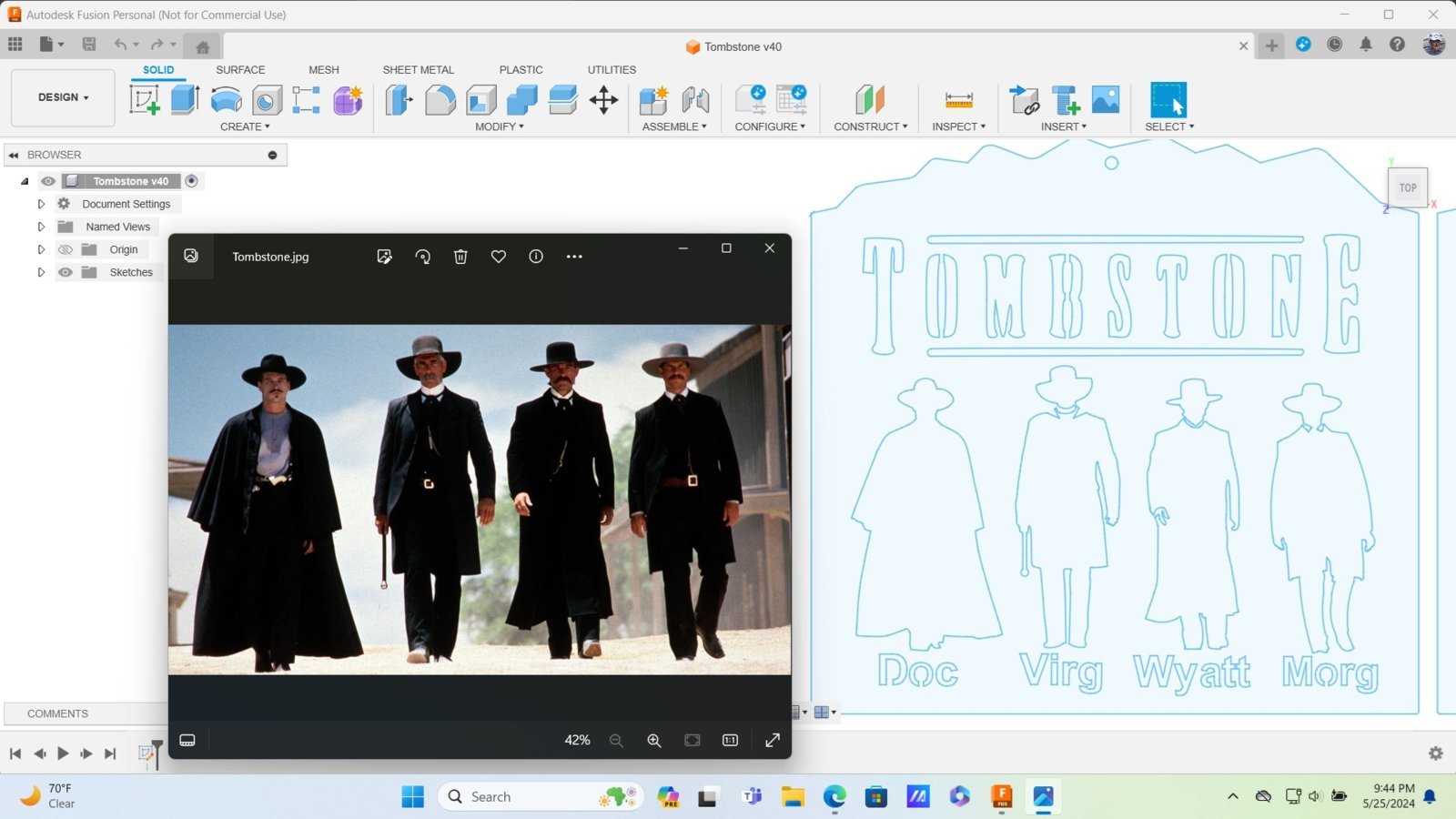Viewport: 1456px width, 819px height.
Task: Click the timeline Play button
Action: (63, 753)
